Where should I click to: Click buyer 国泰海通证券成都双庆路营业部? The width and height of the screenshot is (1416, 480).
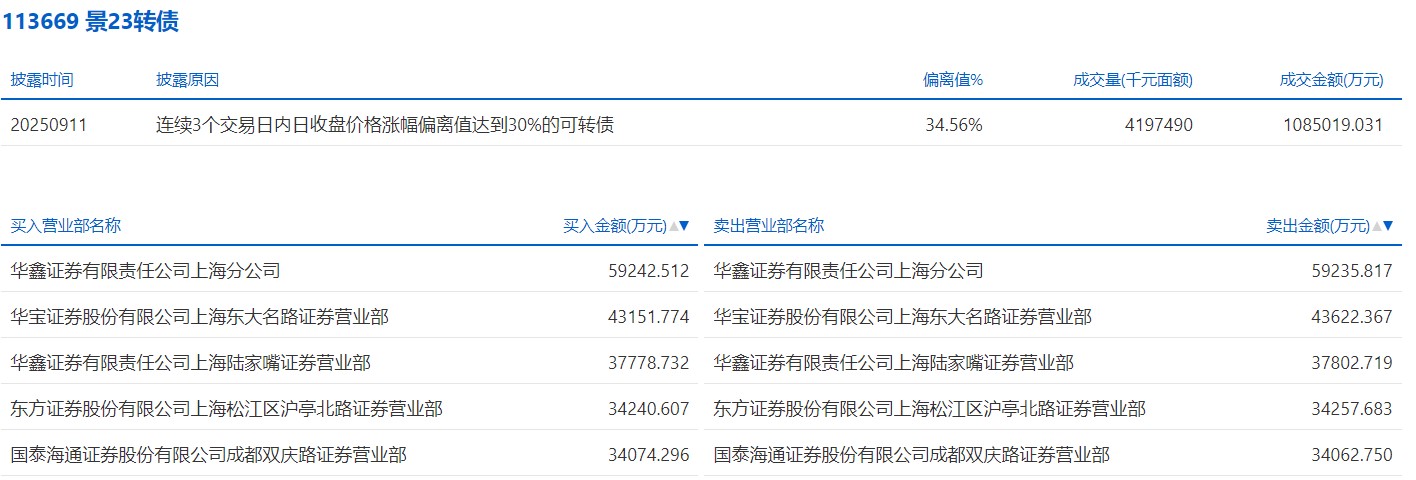pos(208,454)
